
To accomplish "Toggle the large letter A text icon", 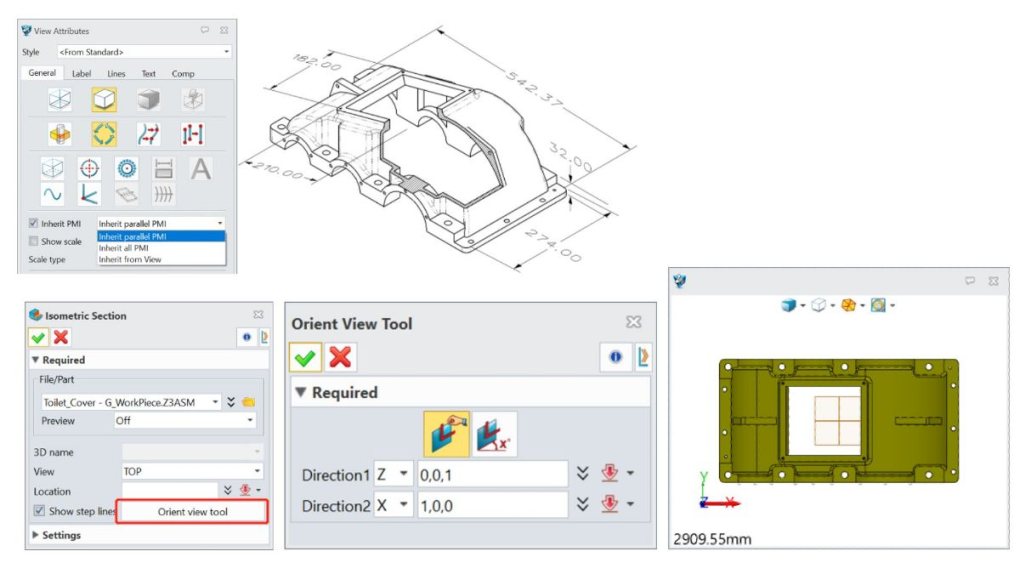I will tap(200, 169).
